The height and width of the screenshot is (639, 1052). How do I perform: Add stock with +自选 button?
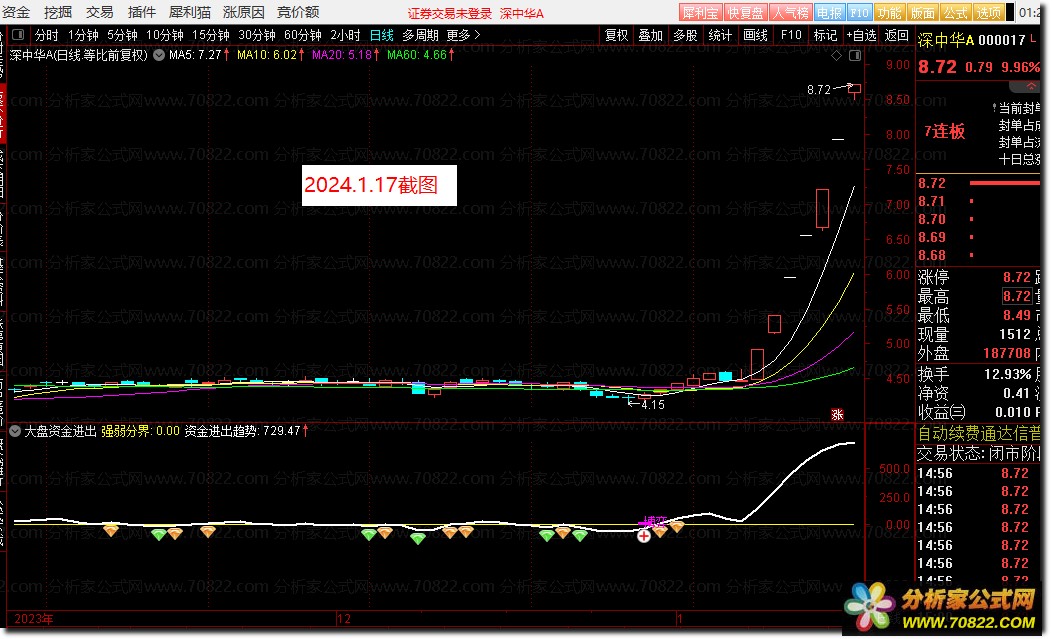coord(861,35)
